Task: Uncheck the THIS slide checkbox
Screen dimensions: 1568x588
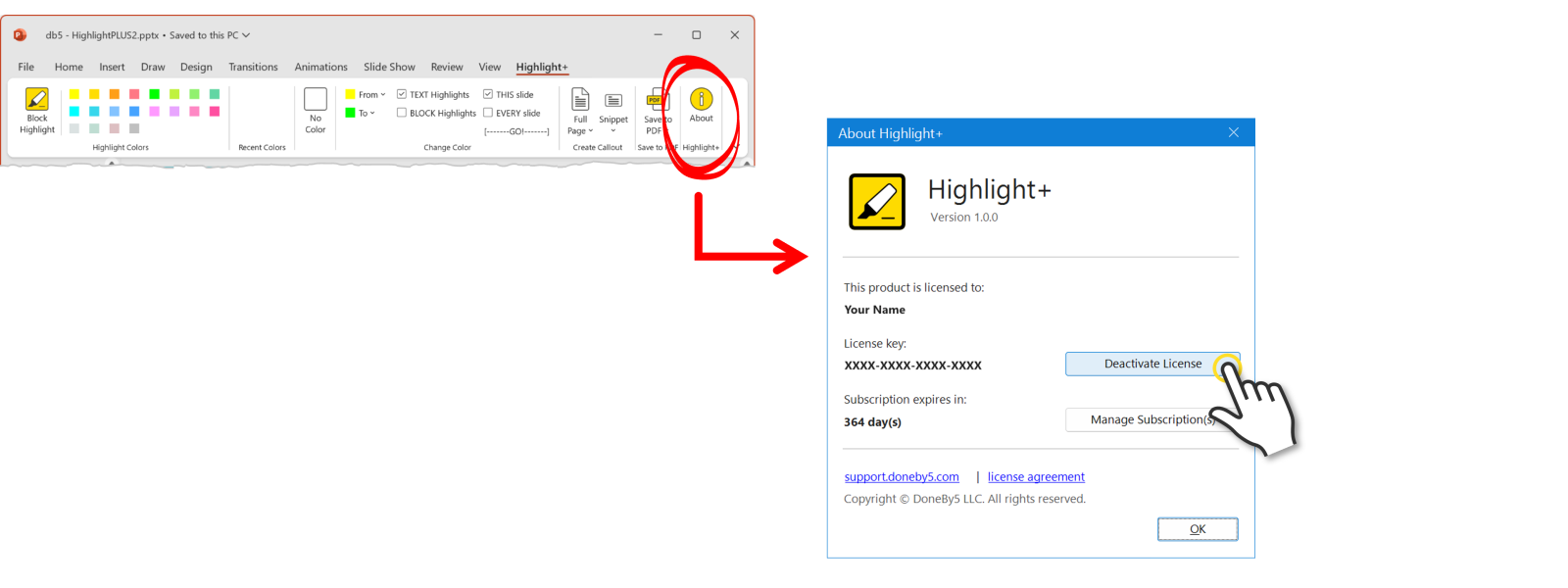Action: [x=488, y=94]
